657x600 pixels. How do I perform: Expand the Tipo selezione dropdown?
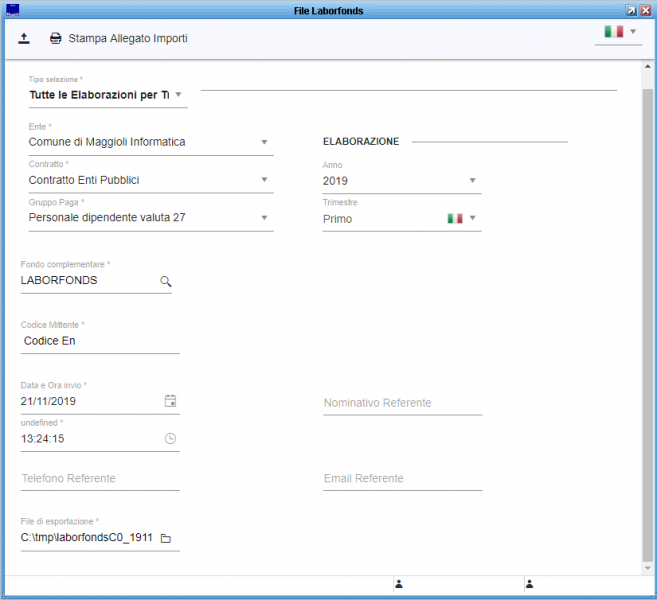point(178,95)
